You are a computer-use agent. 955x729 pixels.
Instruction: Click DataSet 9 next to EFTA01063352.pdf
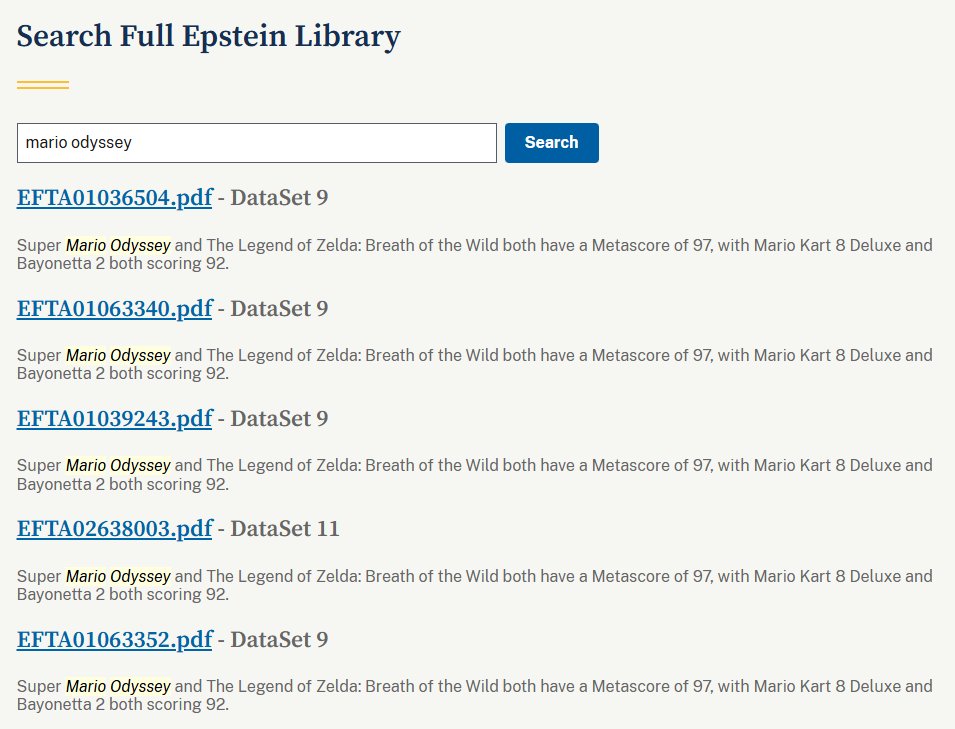(279, 639)
